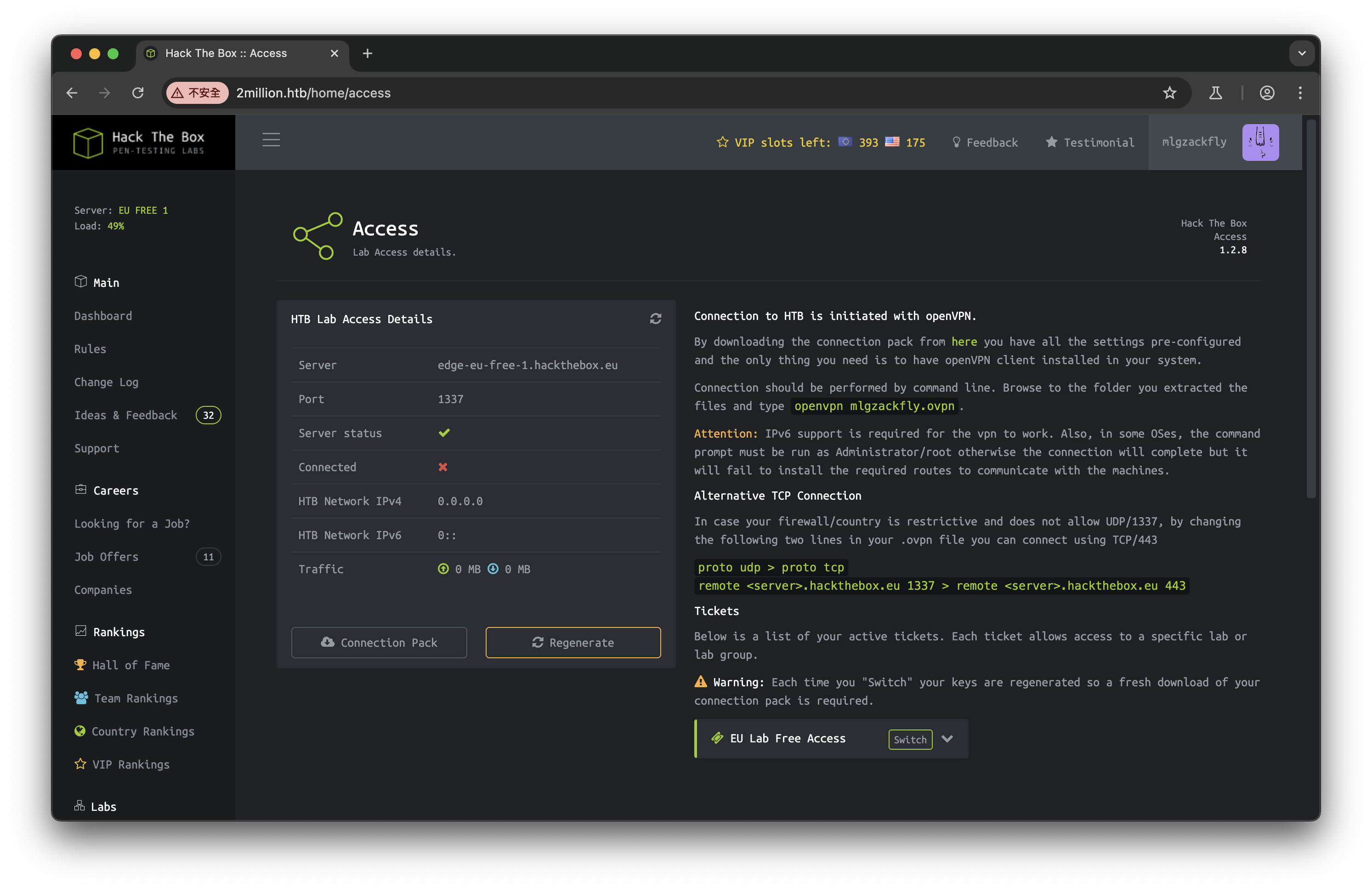Screen dimensions: 1372x889
Task: Click the hamburger sidebar toggle icon
Action: pos(271,140)
